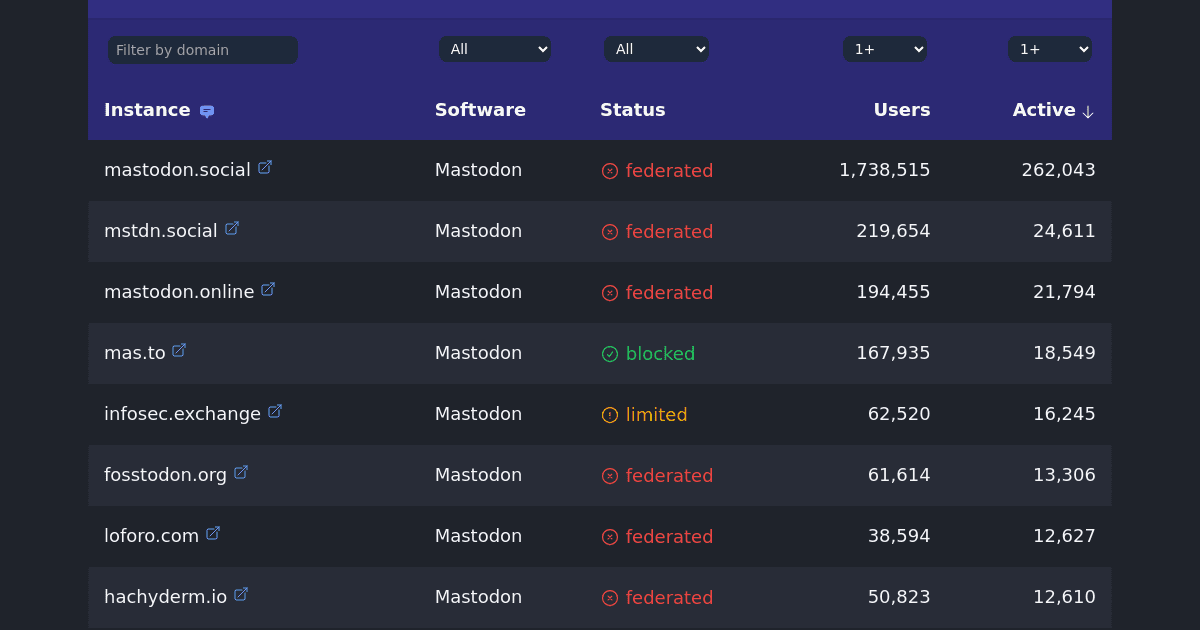This screenshot has height=630, width=1200.
Task: Click fosstodon.org external link icon
Action: point(241,473)
